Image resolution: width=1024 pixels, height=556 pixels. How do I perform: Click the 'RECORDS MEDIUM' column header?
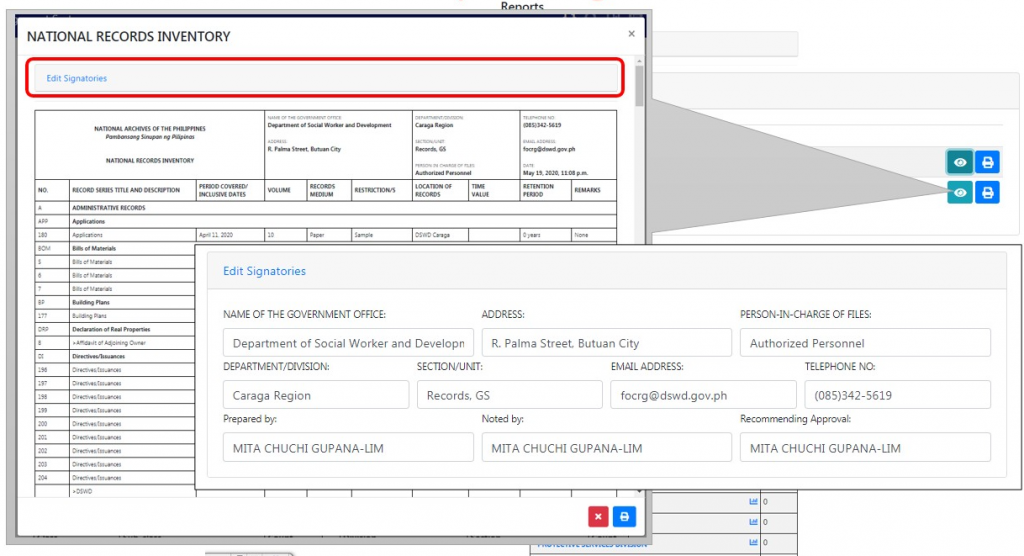[x=323, y=190]
